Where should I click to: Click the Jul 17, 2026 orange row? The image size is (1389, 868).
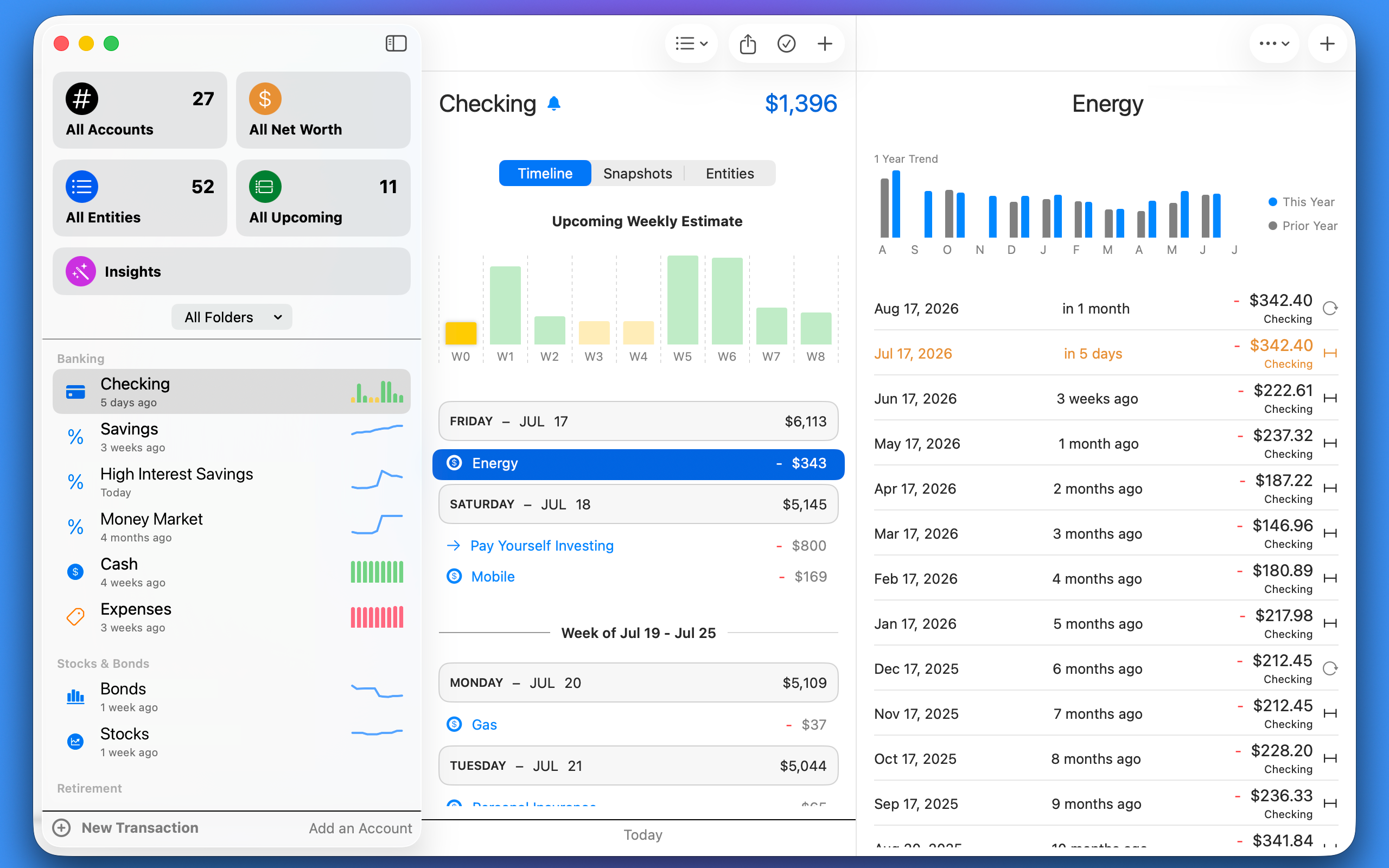coord(1105,353)
